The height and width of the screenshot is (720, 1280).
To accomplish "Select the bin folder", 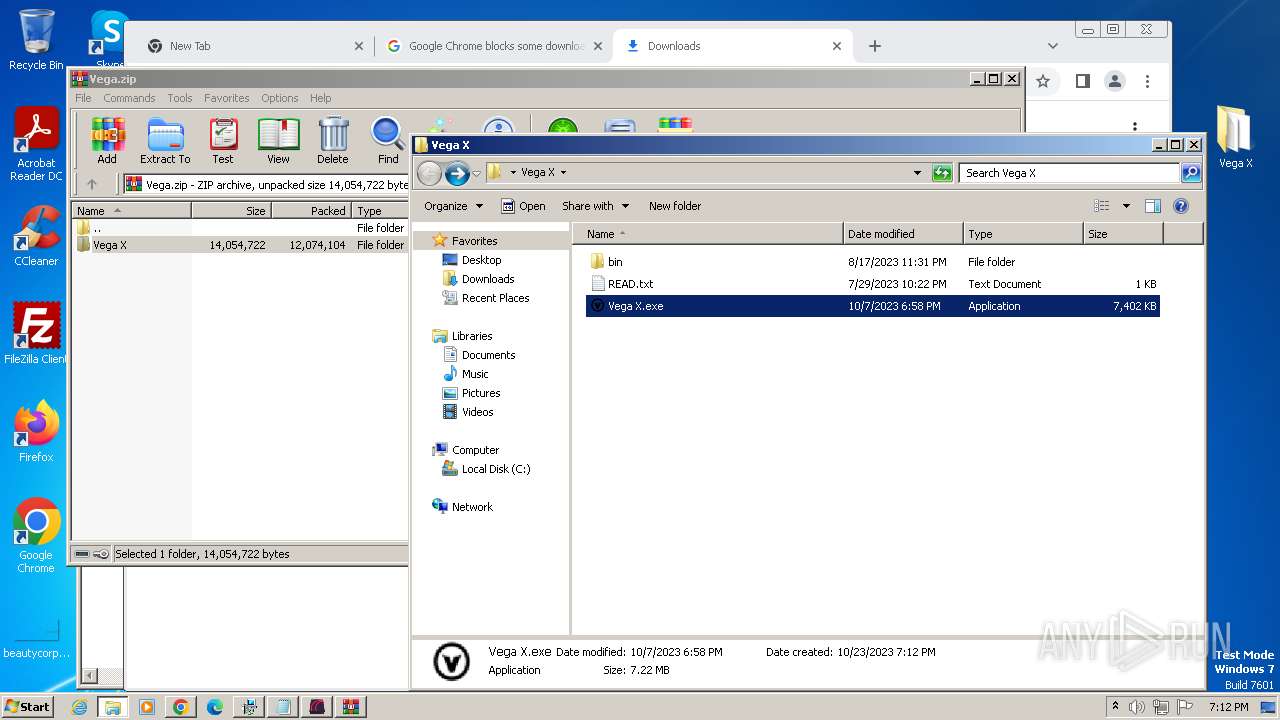I will click(872, 262).
